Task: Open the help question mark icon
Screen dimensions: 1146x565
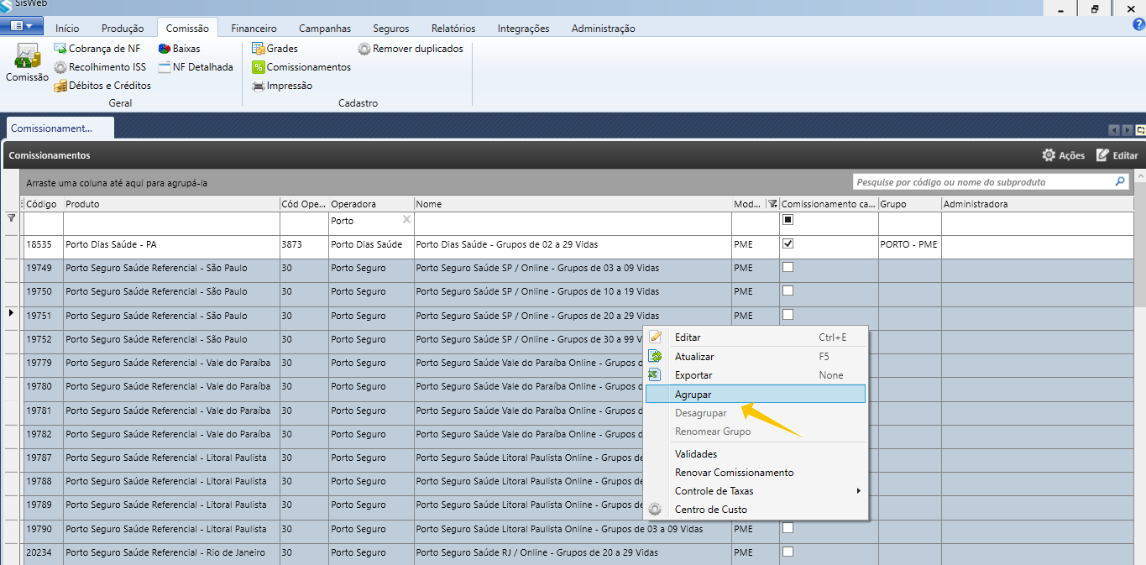Action: (1137, 24)
